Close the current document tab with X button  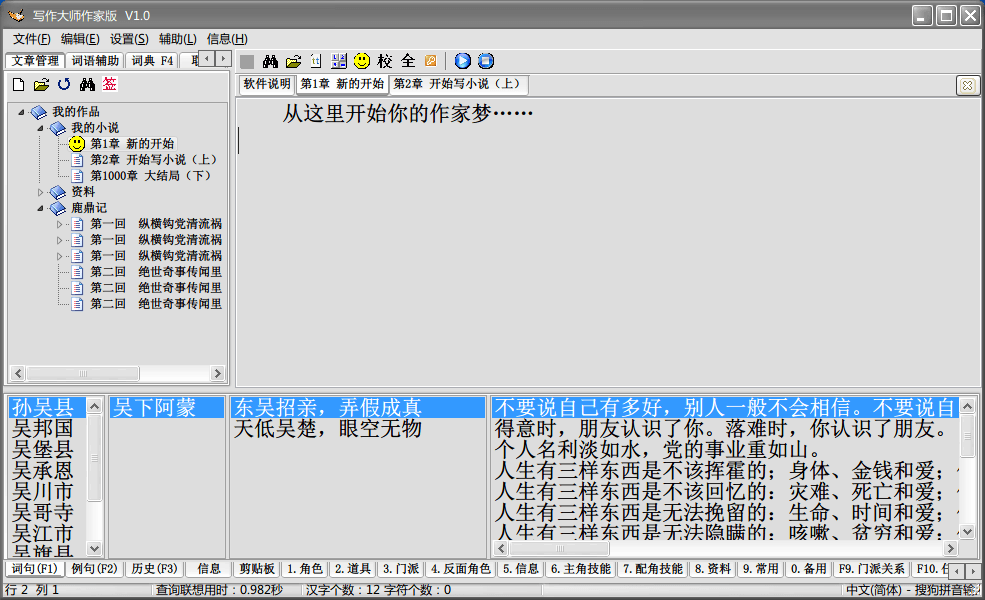pyautogui.click(x=967, y=85)
